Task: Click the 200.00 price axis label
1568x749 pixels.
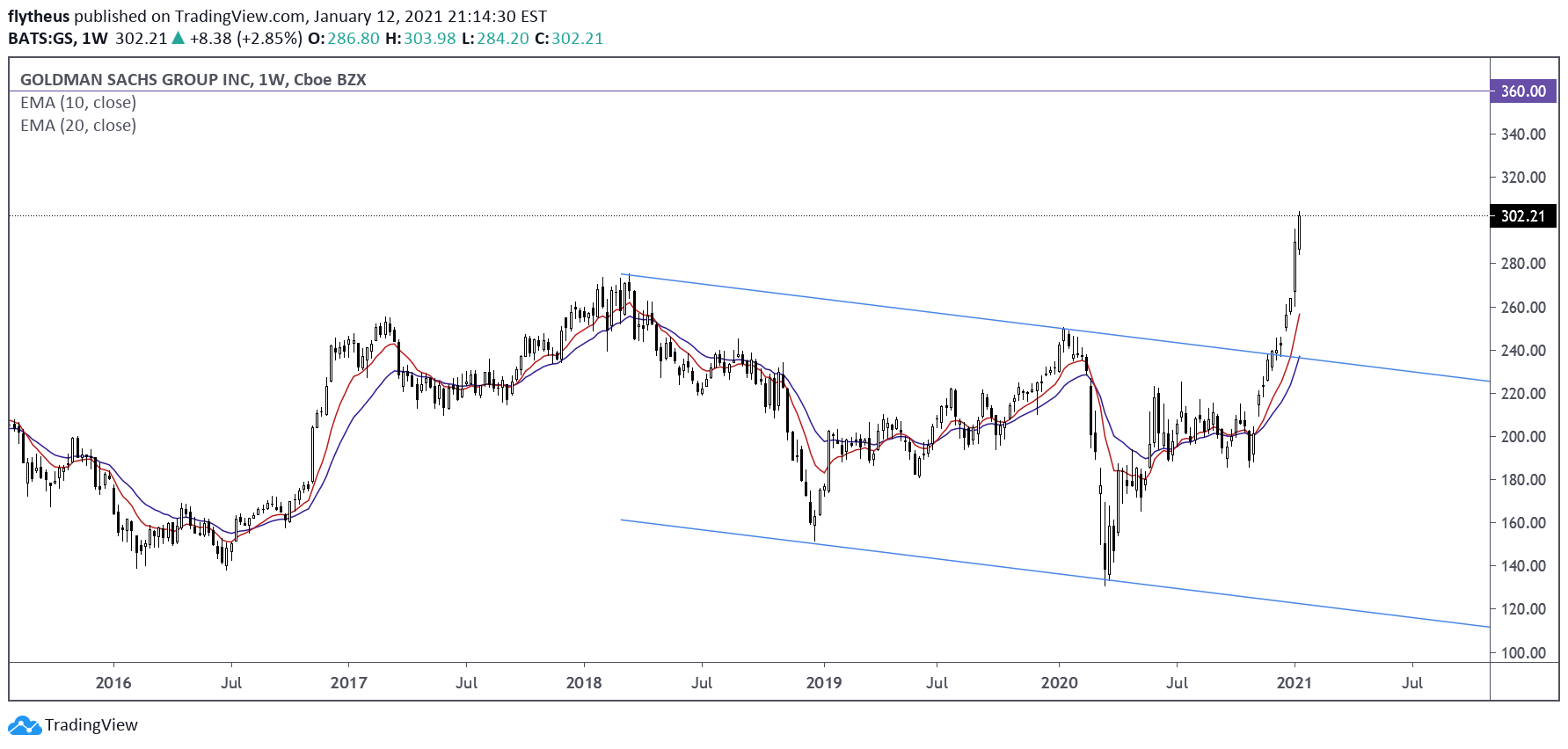Action: [x=1523, y=437]
